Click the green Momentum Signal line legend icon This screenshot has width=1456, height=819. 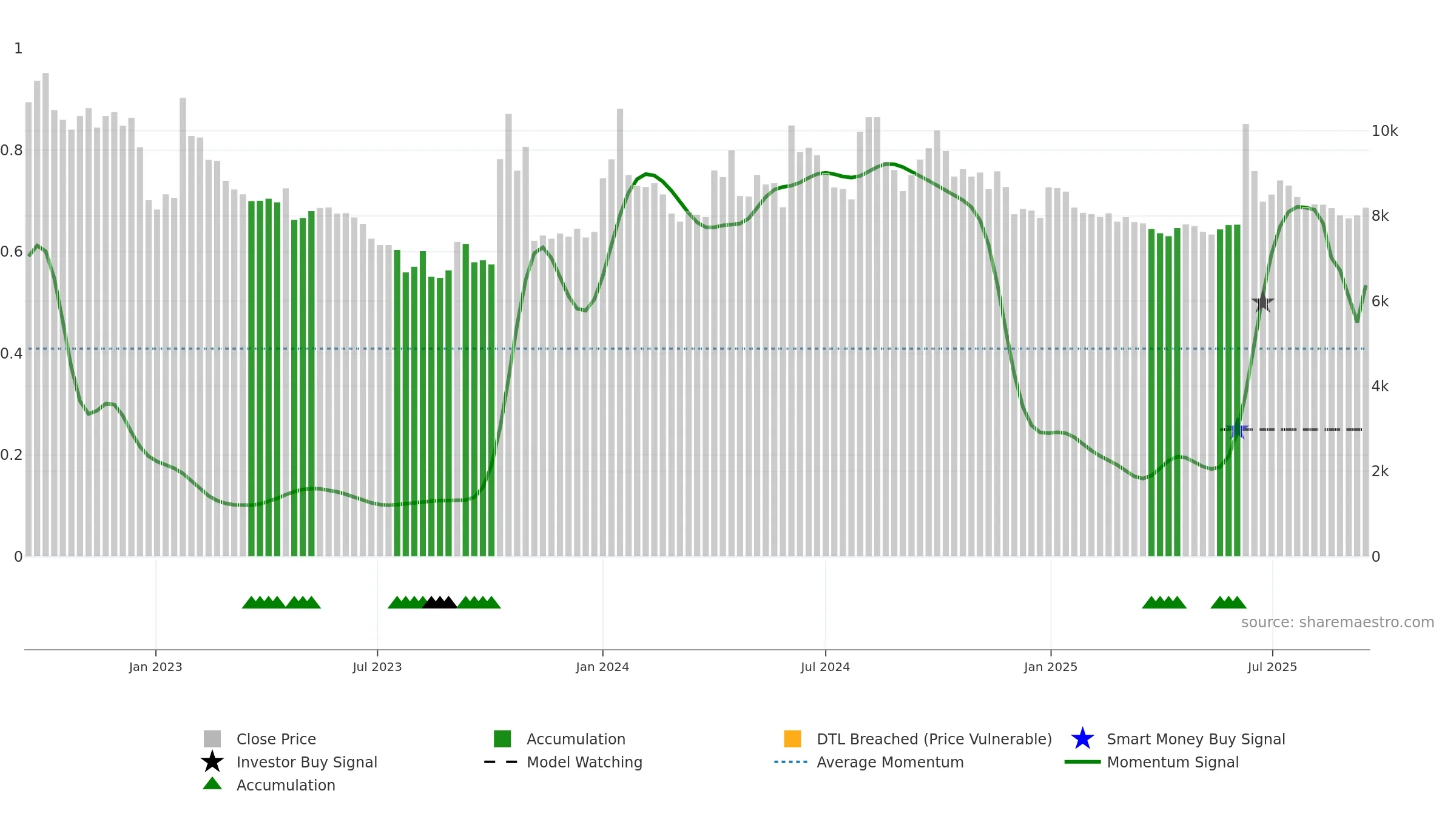[1082, 762]
